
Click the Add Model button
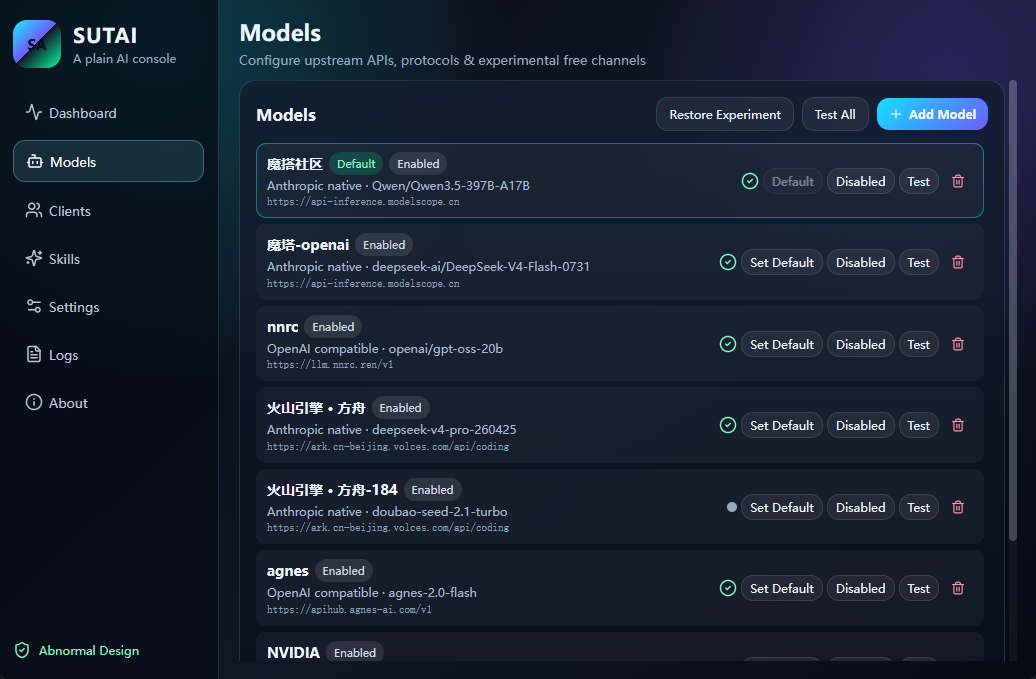coord(932,114)
